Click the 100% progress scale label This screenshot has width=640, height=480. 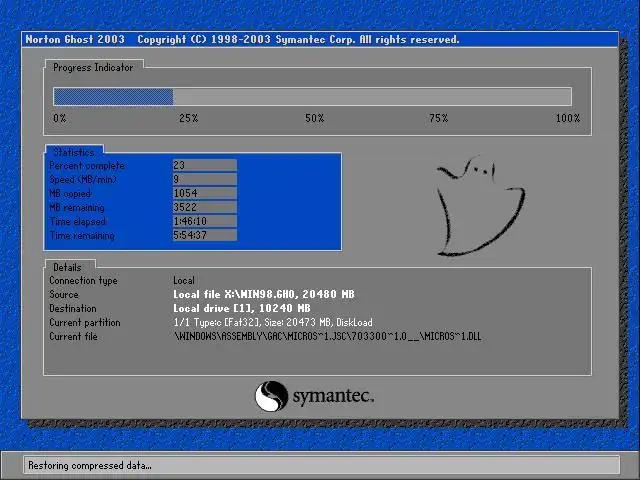pos(568,118)
